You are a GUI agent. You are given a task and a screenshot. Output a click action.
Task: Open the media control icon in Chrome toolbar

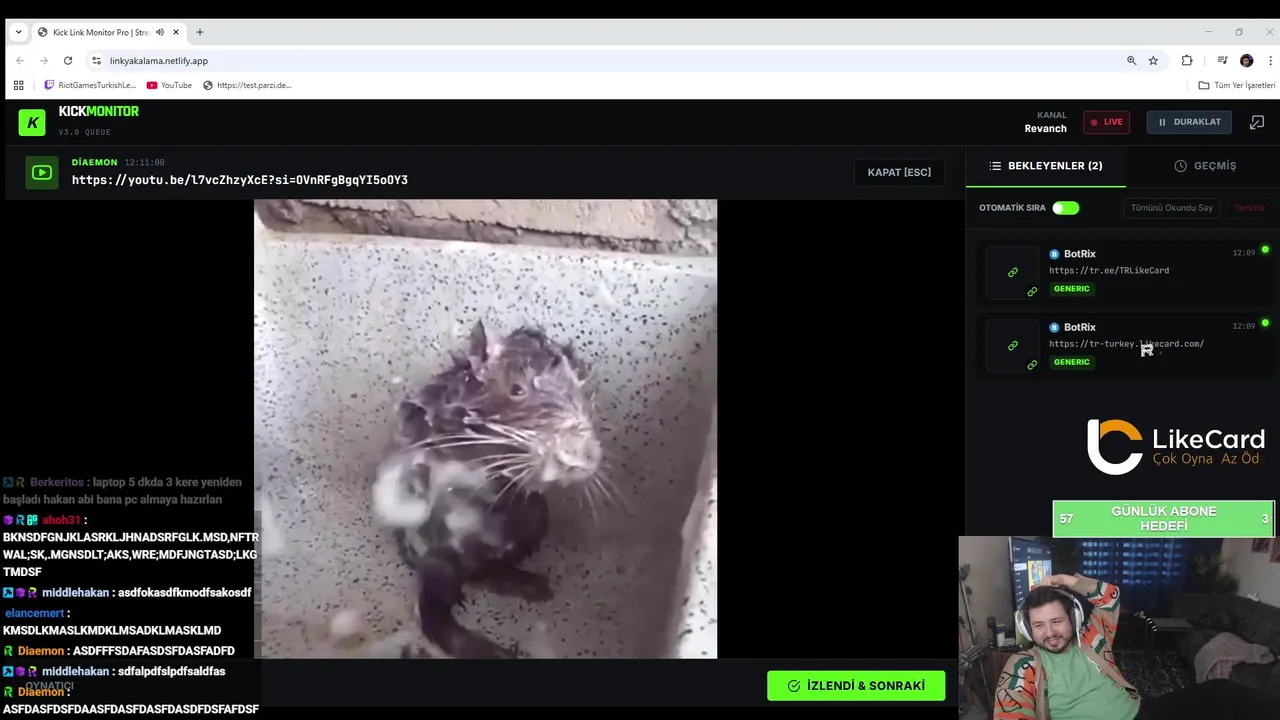coord(1222,61)
